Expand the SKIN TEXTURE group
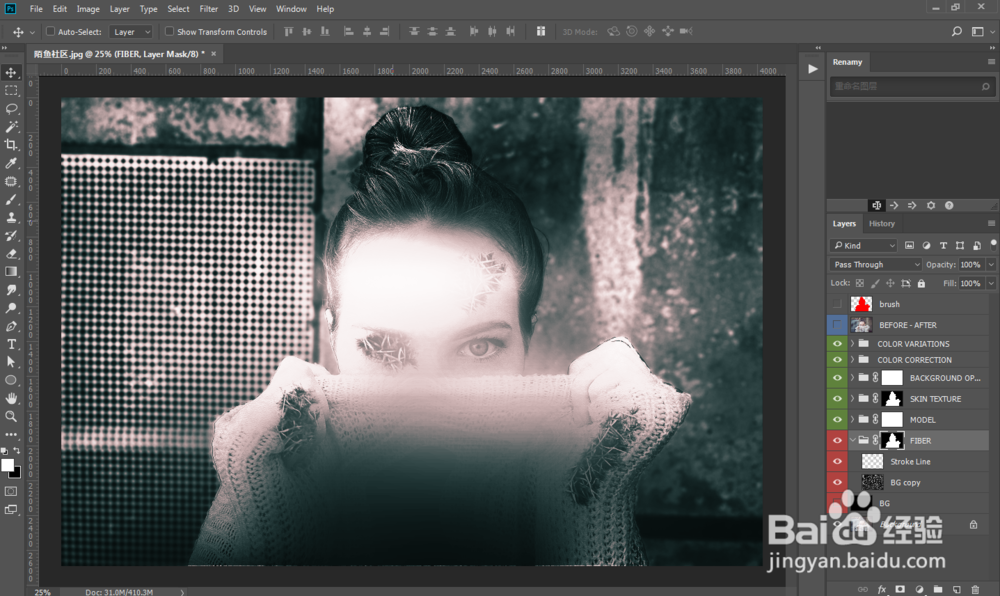This screenshot has width=1000, height=596. coord(852,399)
